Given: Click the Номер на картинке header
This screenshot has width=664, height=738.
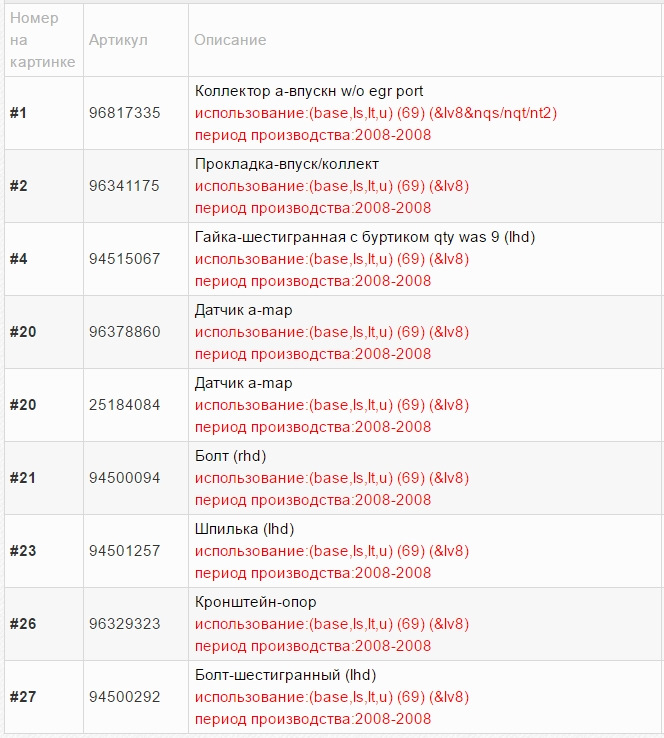Looking at the screenshot, I should pos(42,40).
